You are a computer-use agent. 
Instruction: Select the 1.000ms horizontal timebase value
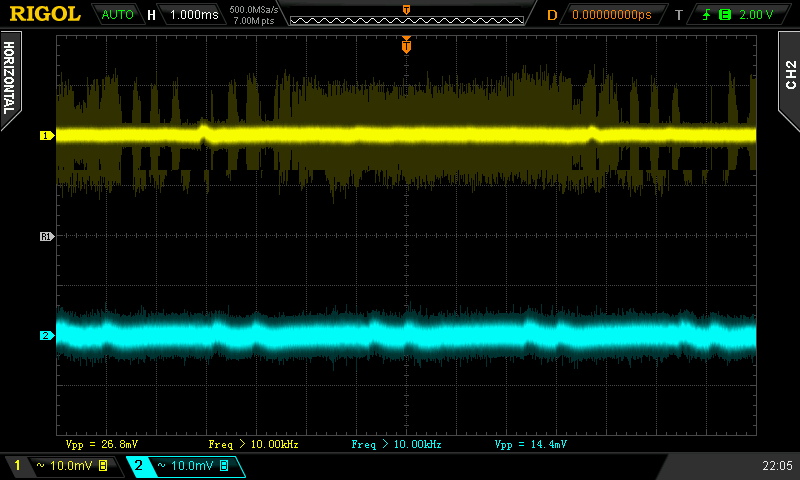point(194,14)
